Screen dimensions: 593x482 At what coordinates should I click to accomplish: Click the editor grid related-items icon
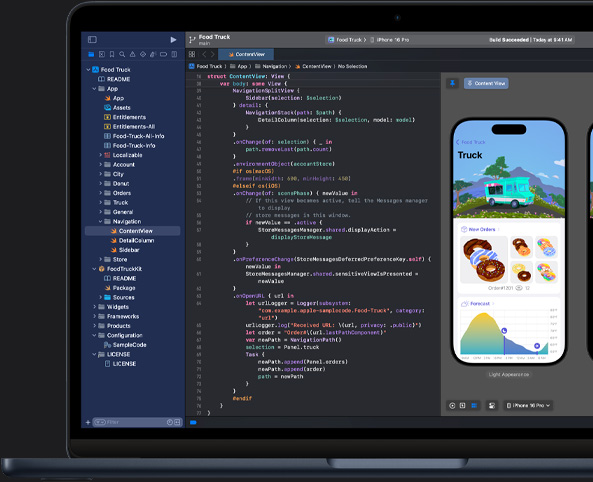pyautogui.click(x=192, y=54)
